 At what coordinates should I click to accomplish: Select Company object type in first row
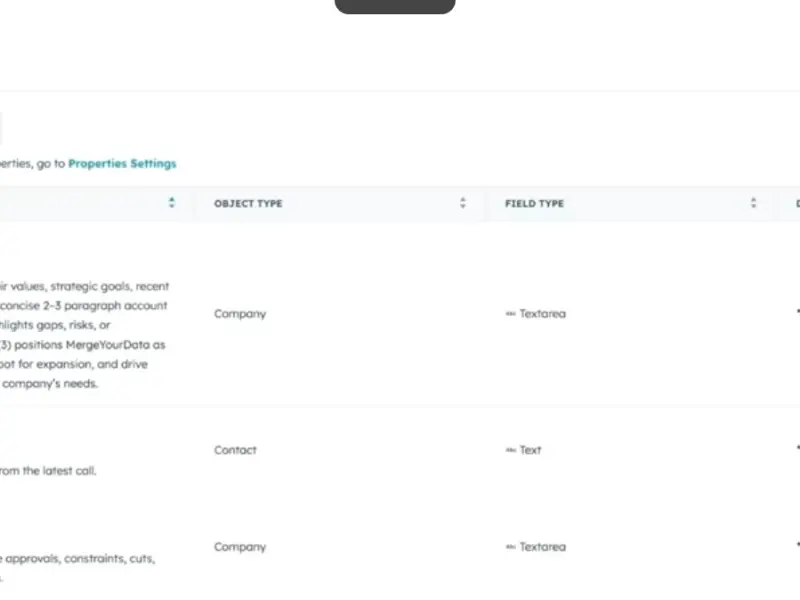tap(240, 314)
